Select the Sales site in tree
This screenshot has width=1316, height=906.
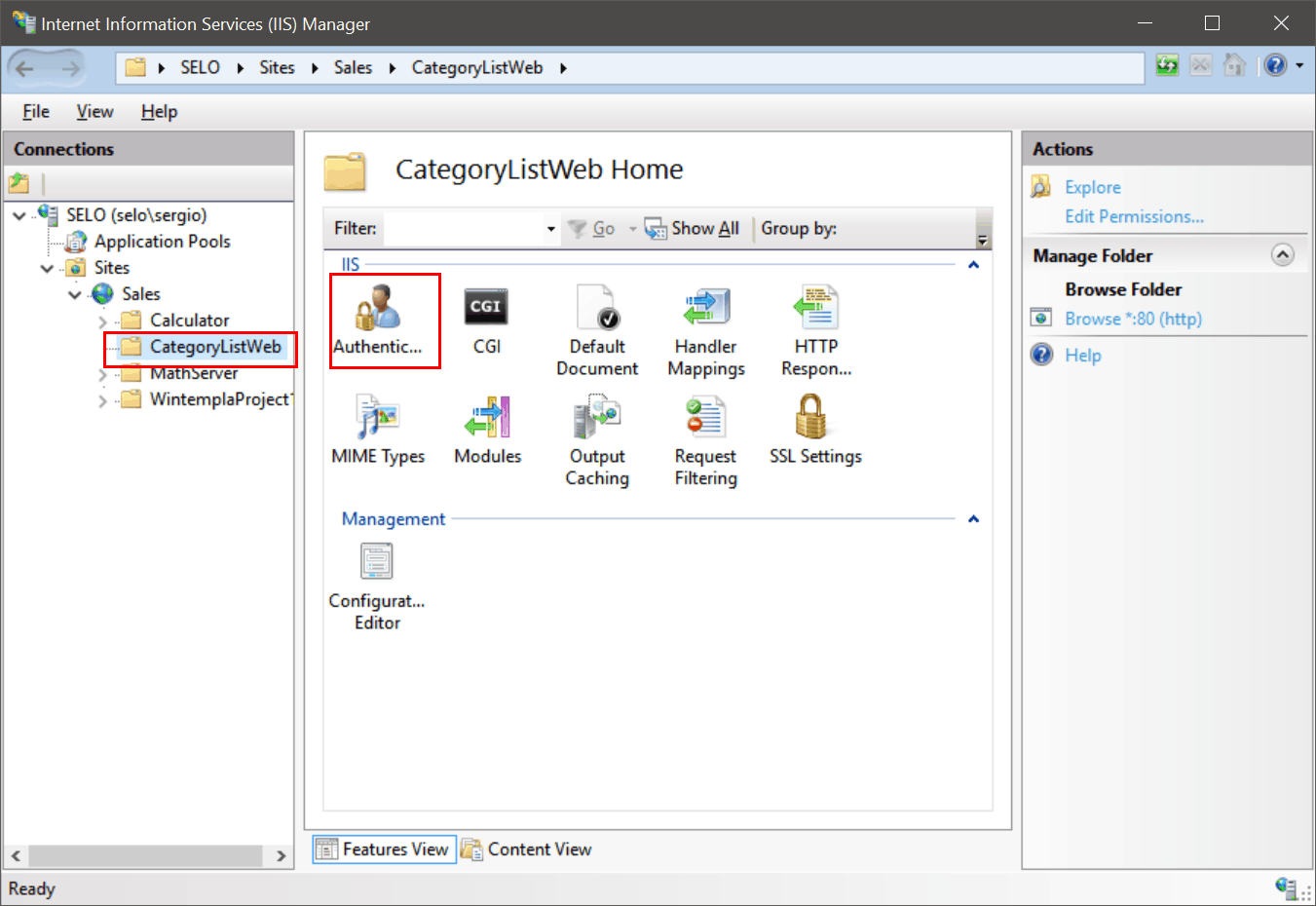coord(141,294)
